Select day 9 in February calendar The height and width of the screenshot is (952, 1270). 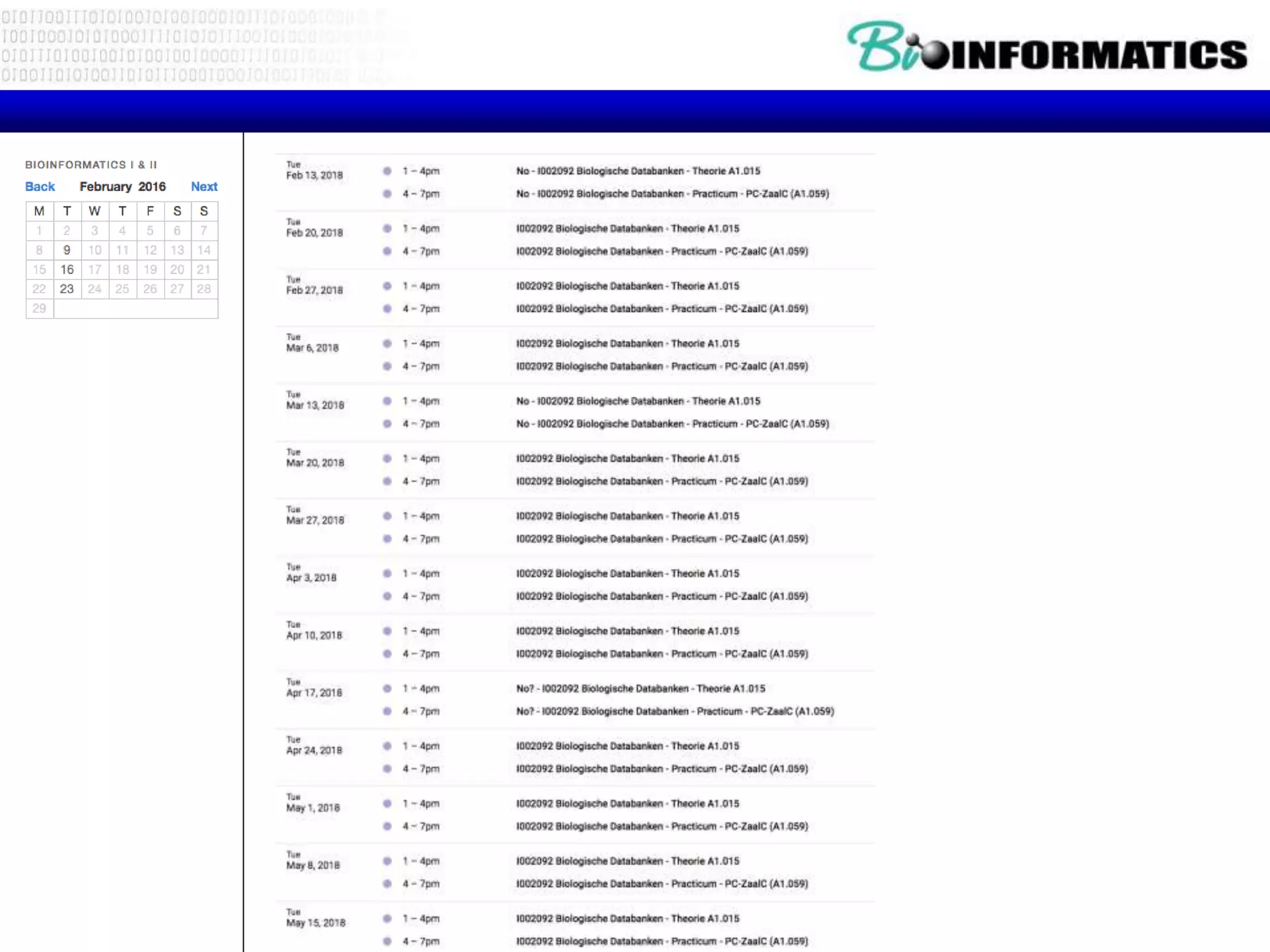[67, 250]
